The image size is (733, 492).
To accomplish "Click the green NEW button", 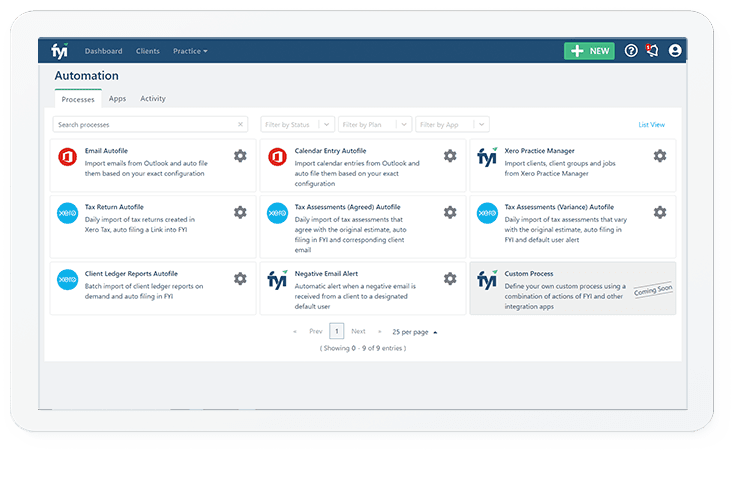I will (589, 51).
